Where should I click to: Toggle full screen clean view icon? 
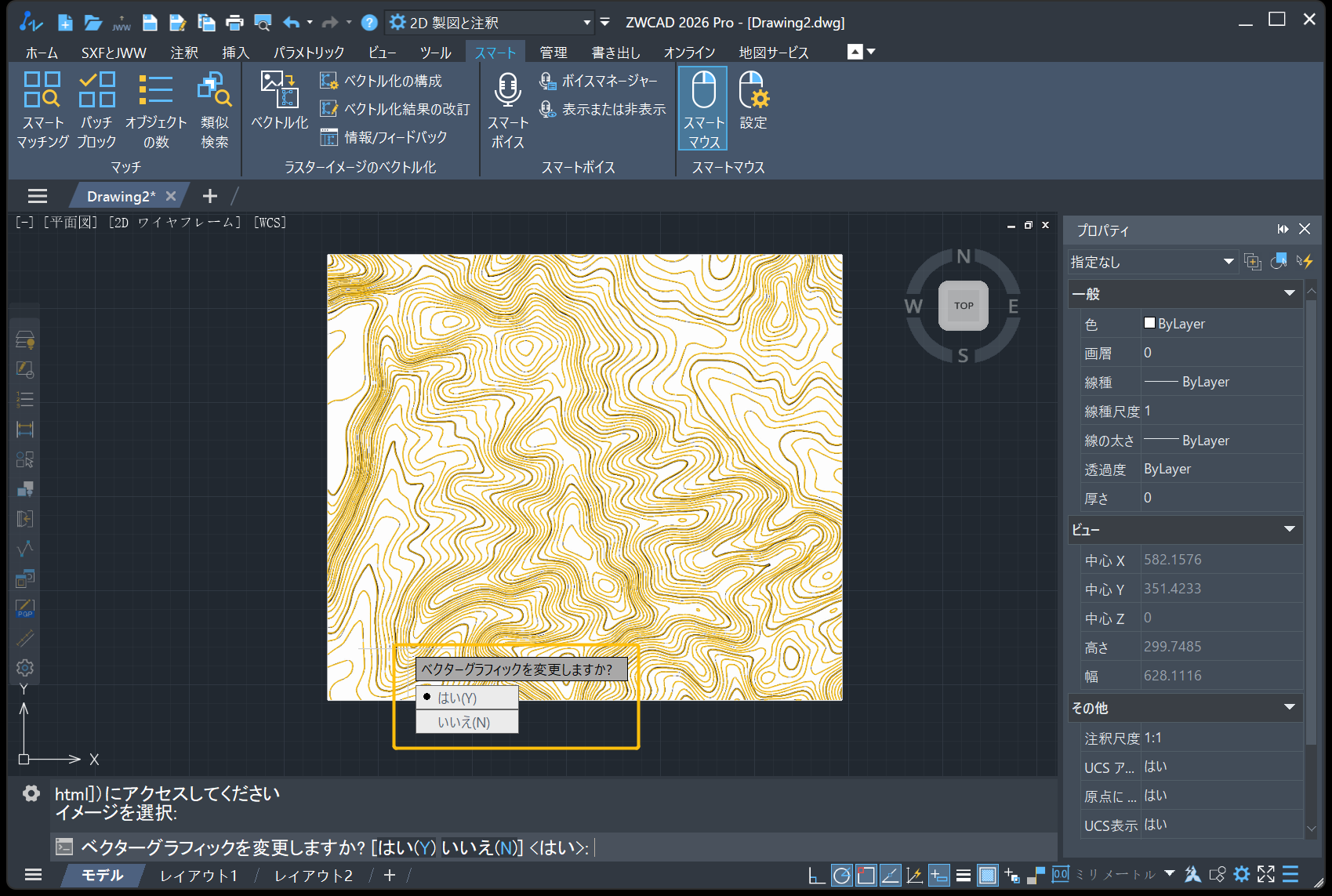[x=1266, y=875]
